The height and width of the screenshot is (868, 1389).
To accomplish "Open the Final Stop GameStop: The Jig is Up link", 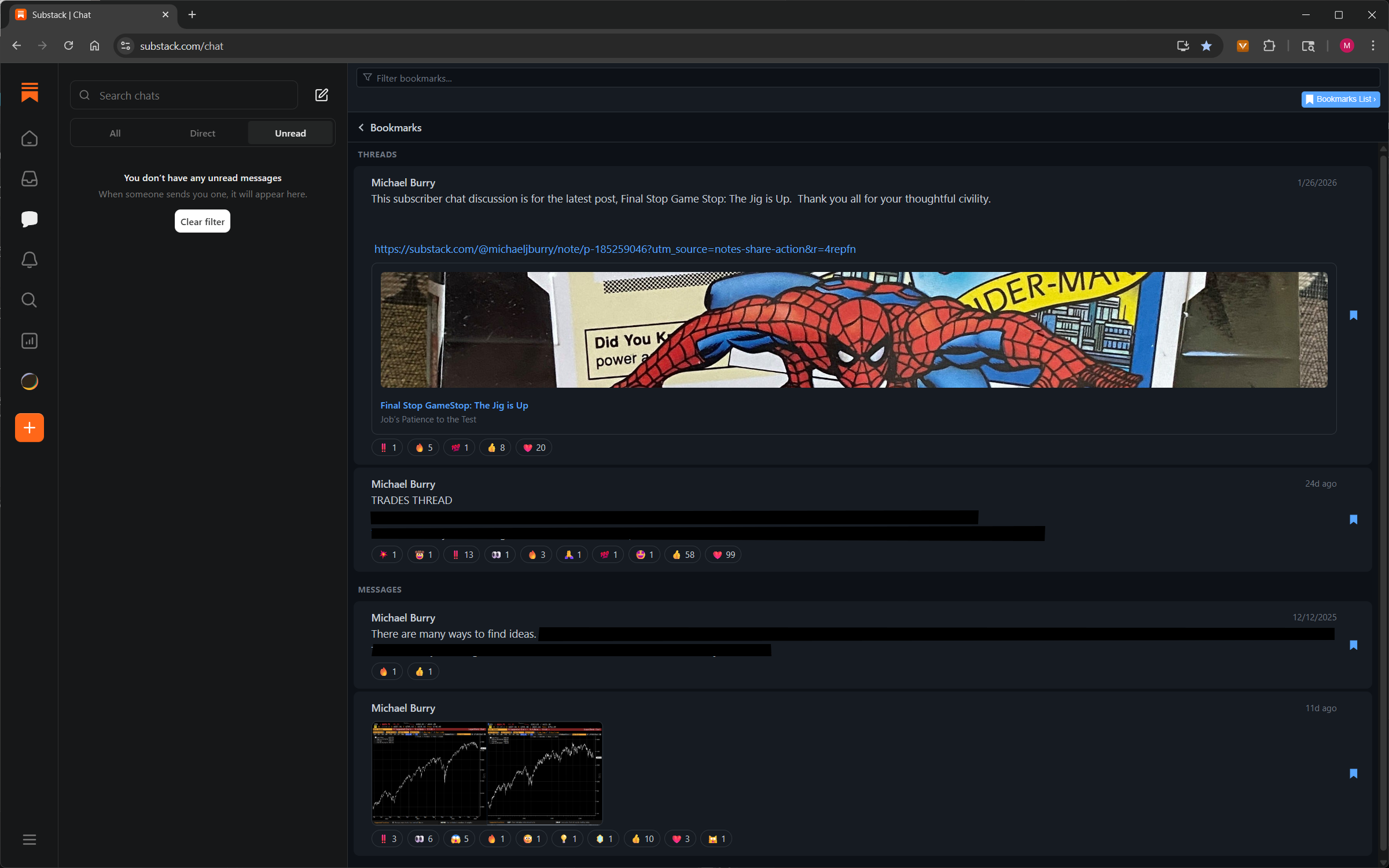I will pos(454,405).
